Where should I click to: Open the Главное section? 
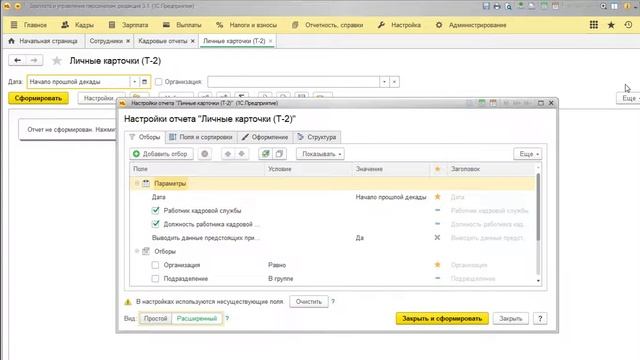tap(35, 25)
